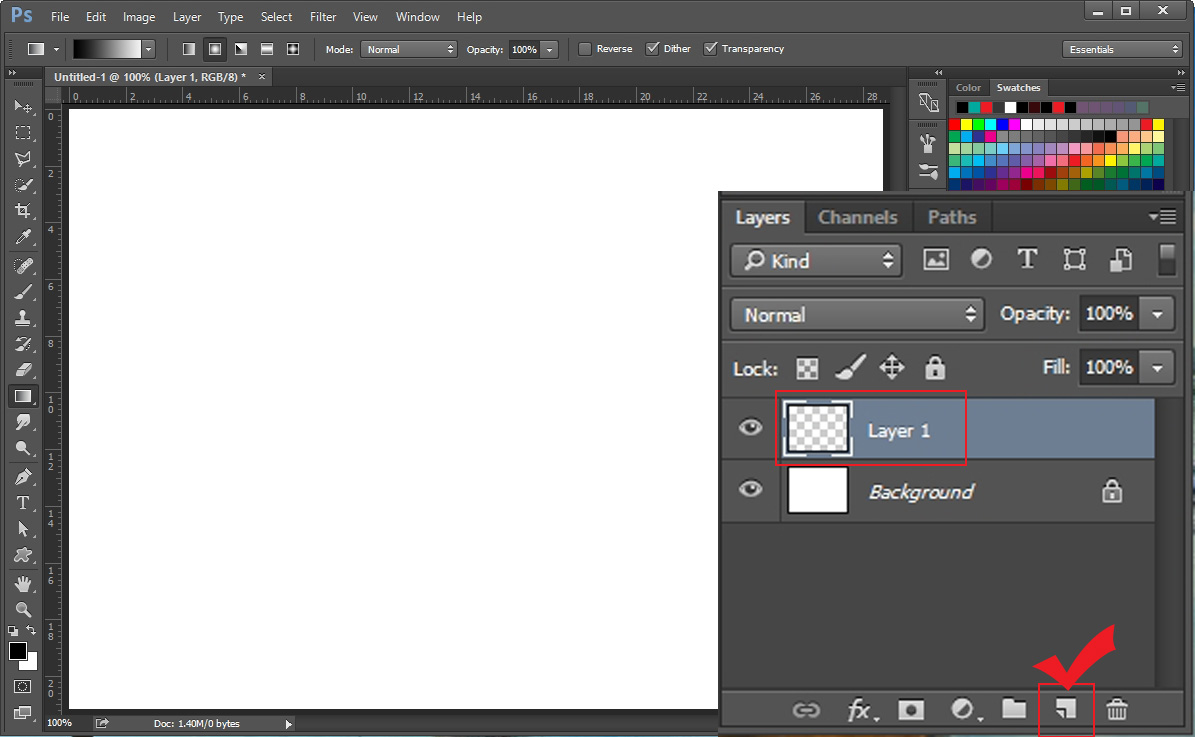
Task: Choose Angle Gradient style in options bar
Action: pyautogui.click(x=241, y=49)
